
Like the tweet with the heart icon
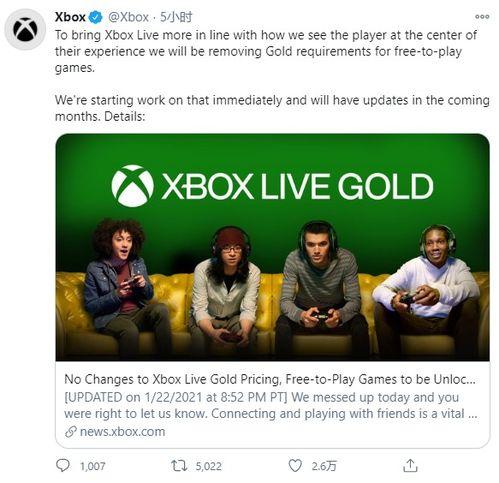[x=295, y=465]
